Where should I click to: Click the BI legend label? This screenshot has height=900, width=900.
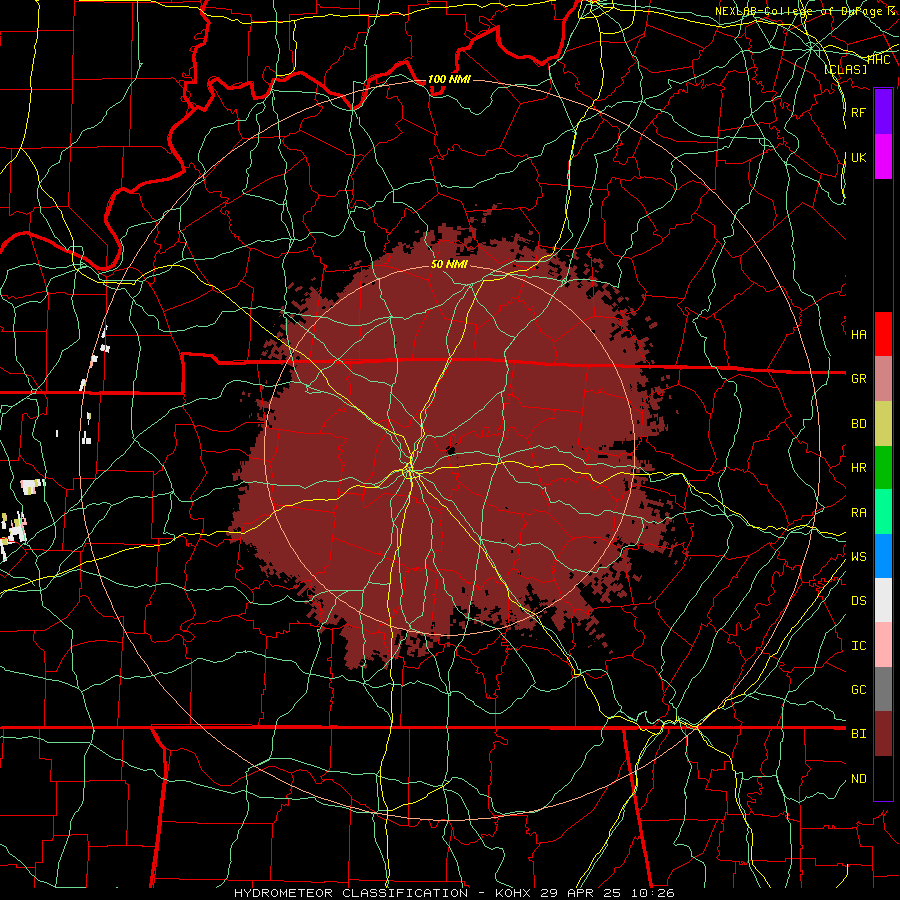pyautogui.click(x=859, y=734)
